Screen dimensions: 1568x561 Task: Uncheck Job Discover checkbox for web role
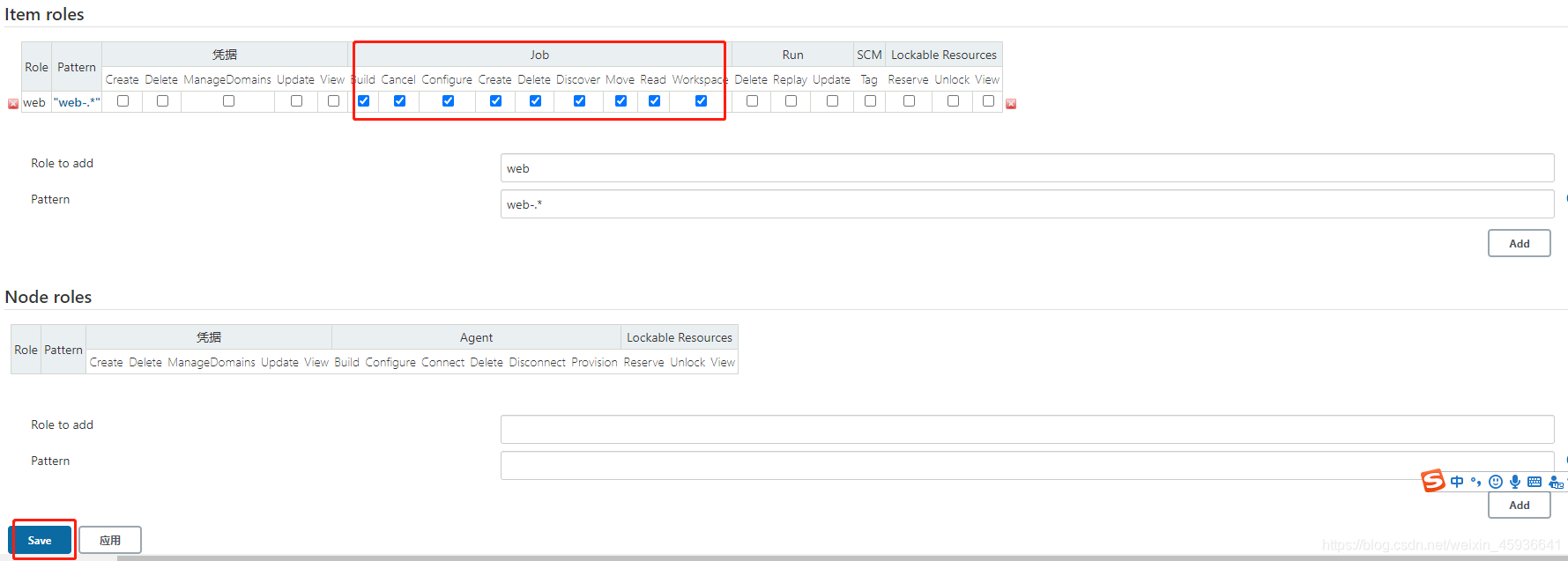click(580, 101)
